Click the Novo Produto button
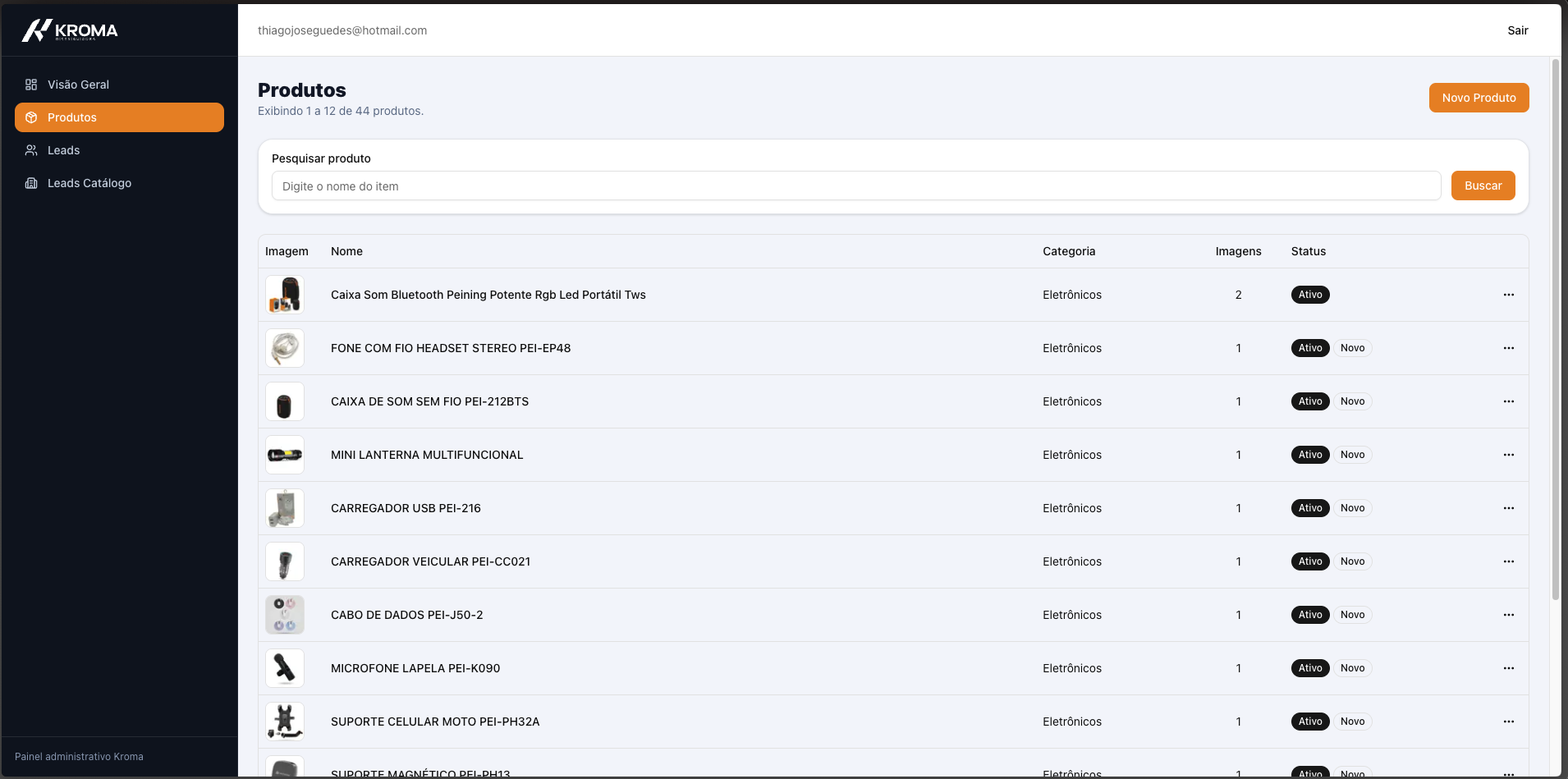Screen dimensions: 1568x779 tap(1479, 98)
